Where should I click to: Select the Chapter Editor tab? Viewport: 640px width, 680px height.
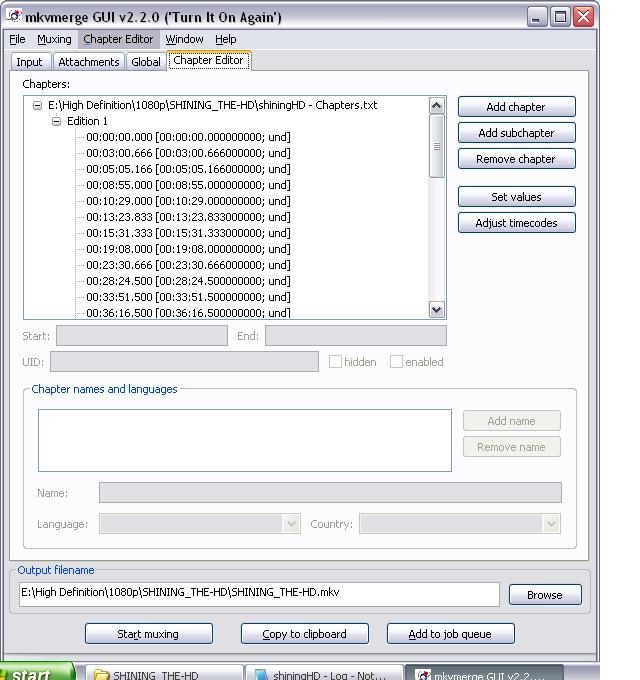208,60
